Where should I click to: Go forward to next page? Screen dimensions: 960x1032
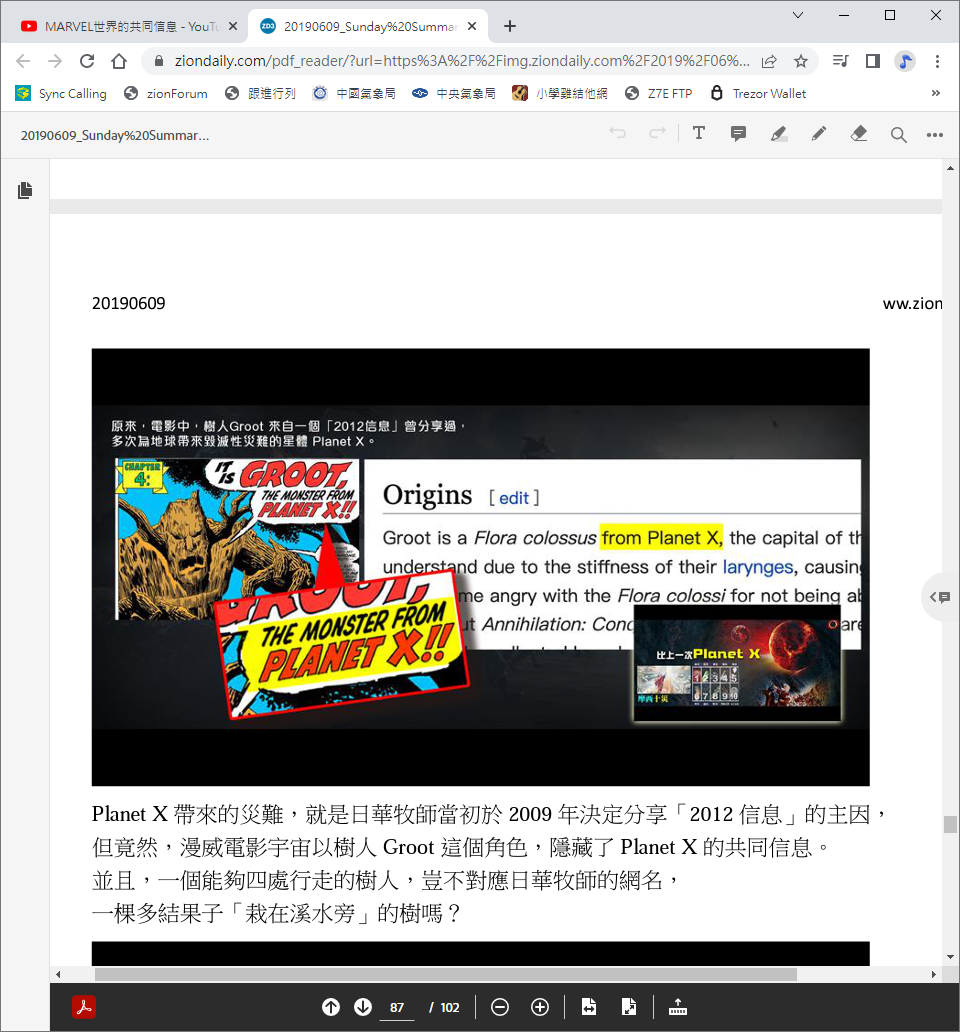55,61
